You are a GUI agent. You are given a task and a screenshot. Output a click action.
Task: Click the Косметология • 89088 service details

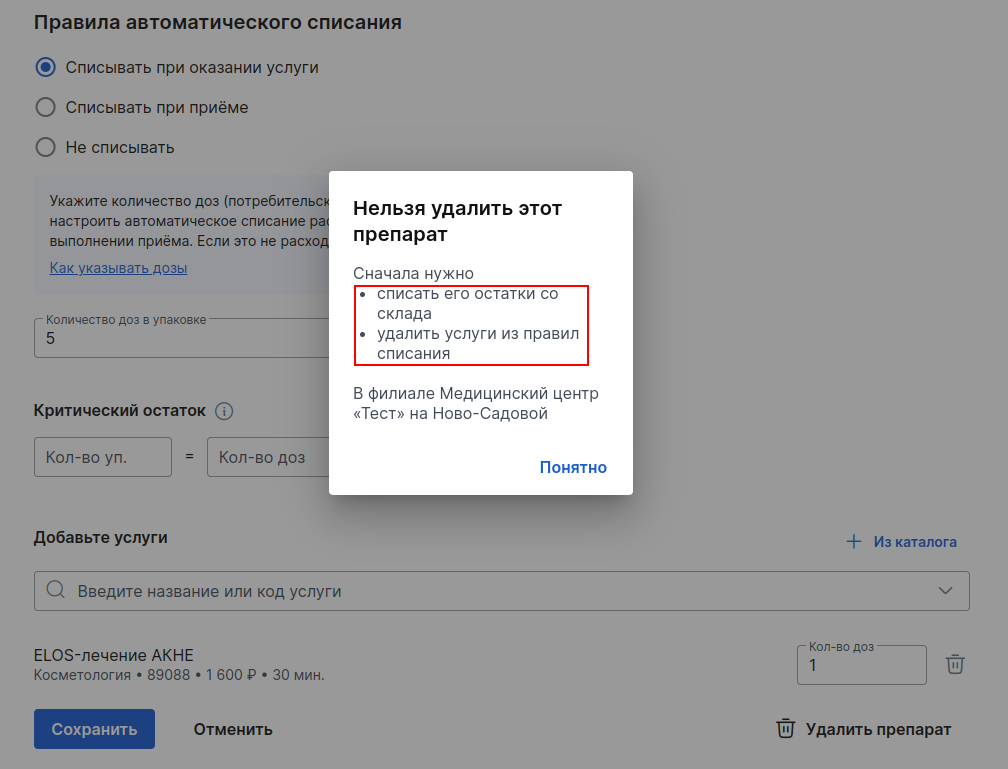179,675
